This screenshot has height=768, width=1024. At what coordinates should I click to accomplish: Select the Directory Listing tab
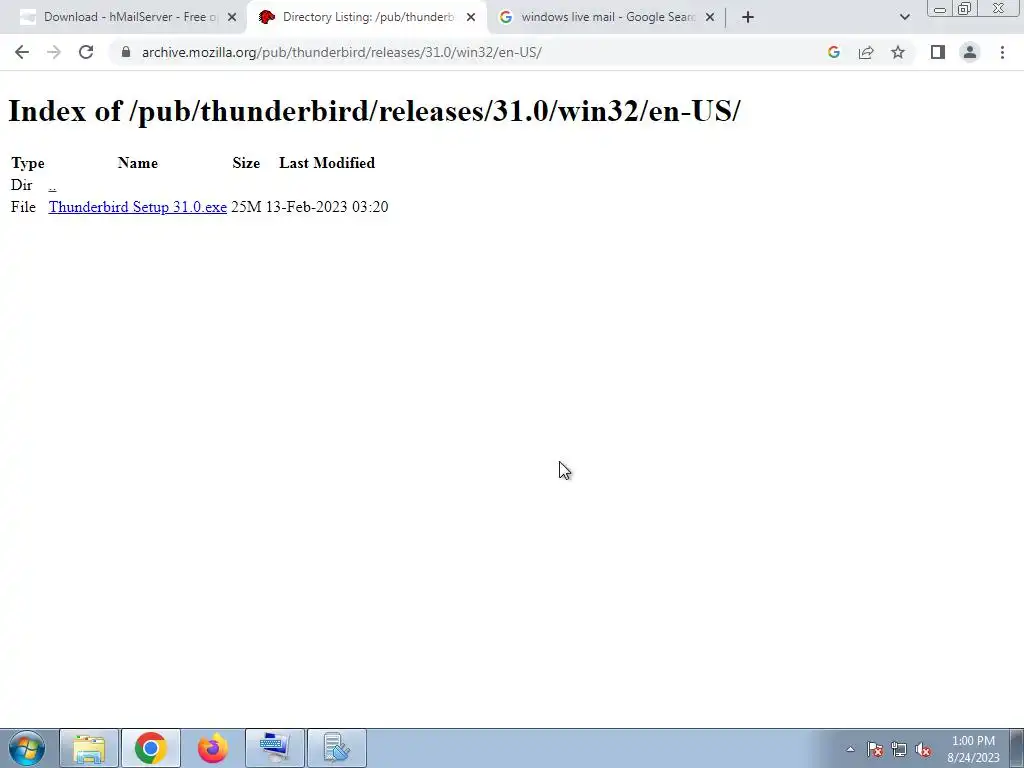tap(368, 17)
